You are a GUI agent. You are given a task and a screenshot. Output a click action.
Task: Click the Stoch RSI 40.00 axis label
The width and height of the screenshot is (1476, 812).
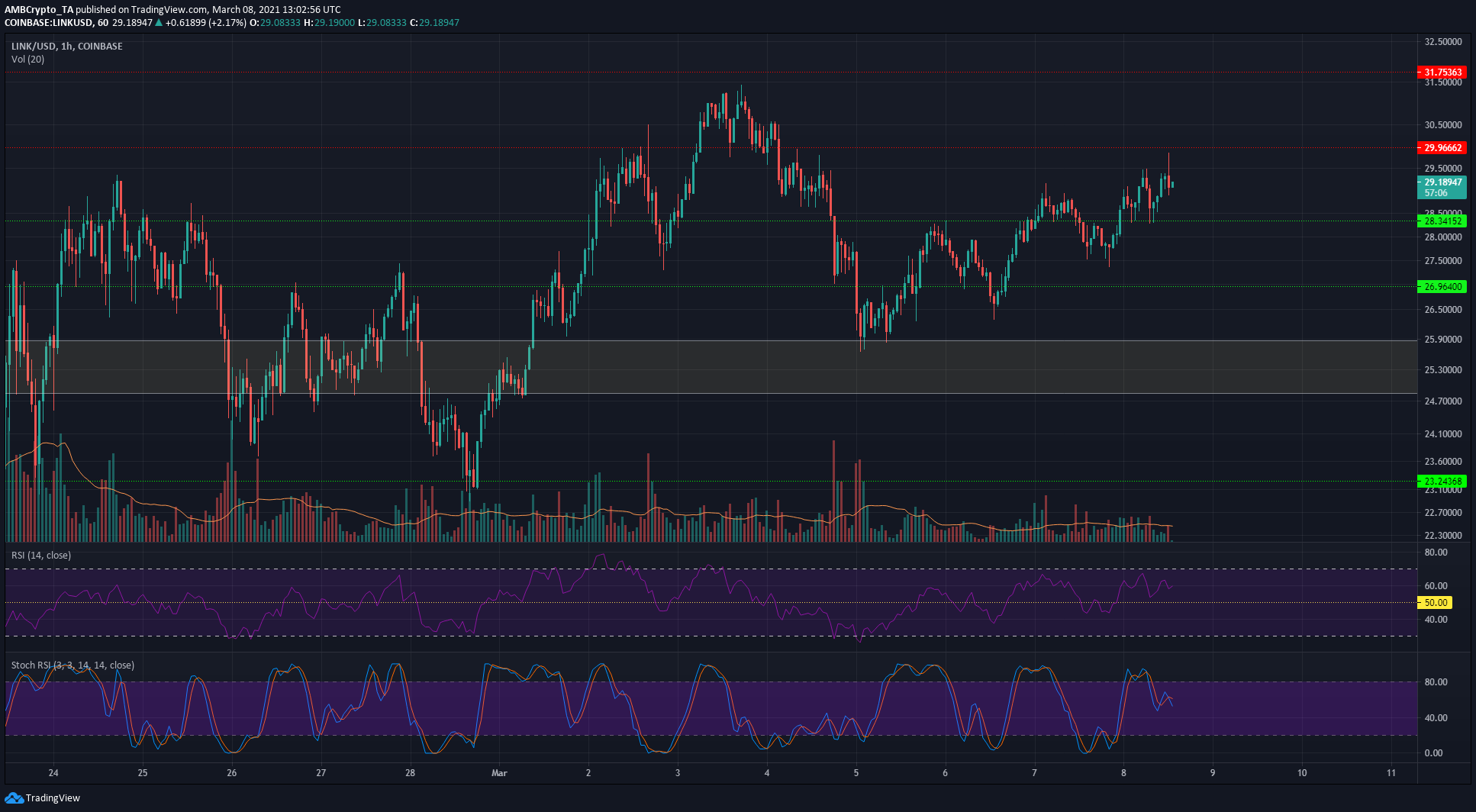click(1436, 718)
